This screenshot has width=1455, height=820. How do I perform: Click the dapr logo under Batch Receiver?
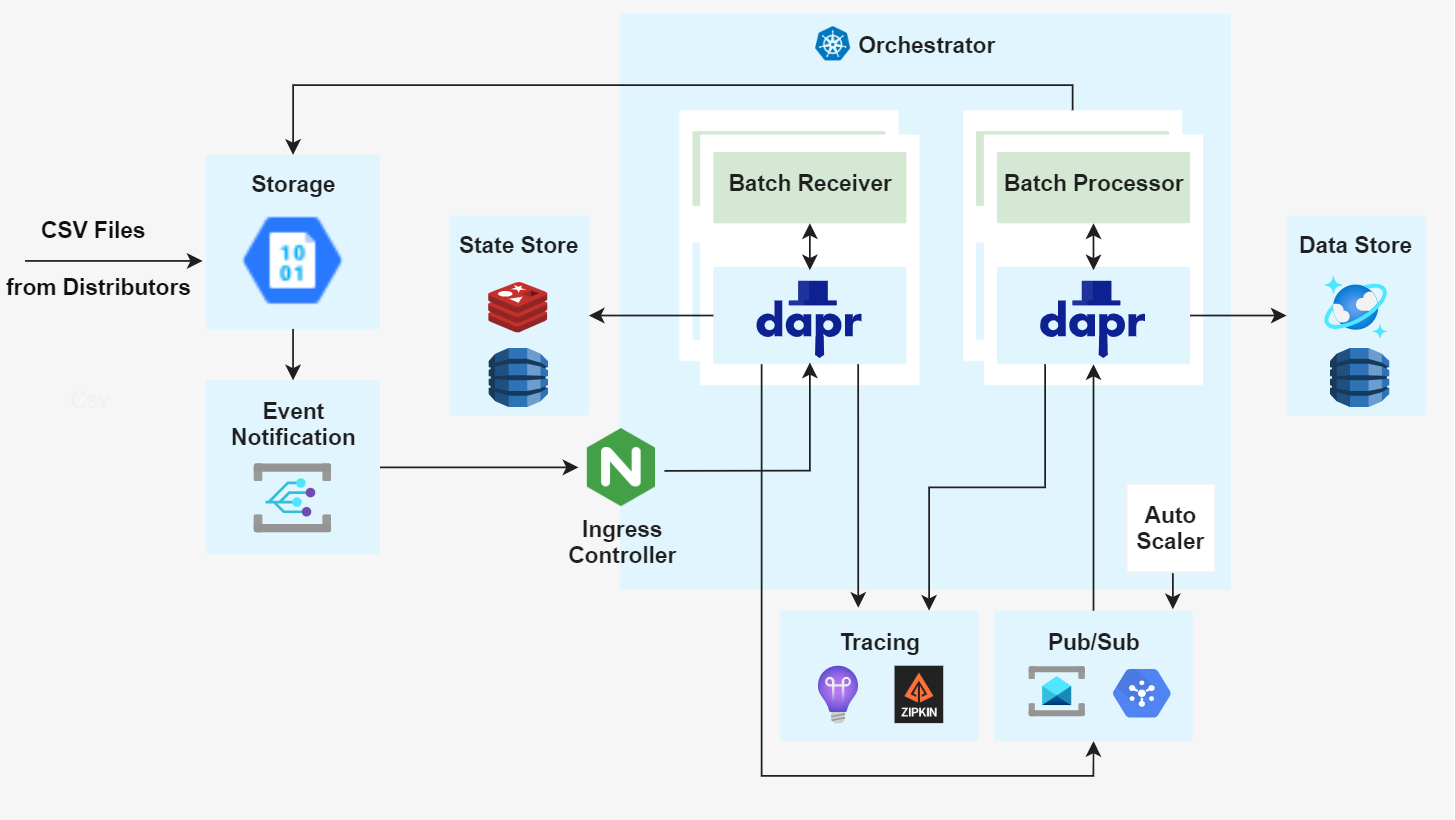[809, 318]
